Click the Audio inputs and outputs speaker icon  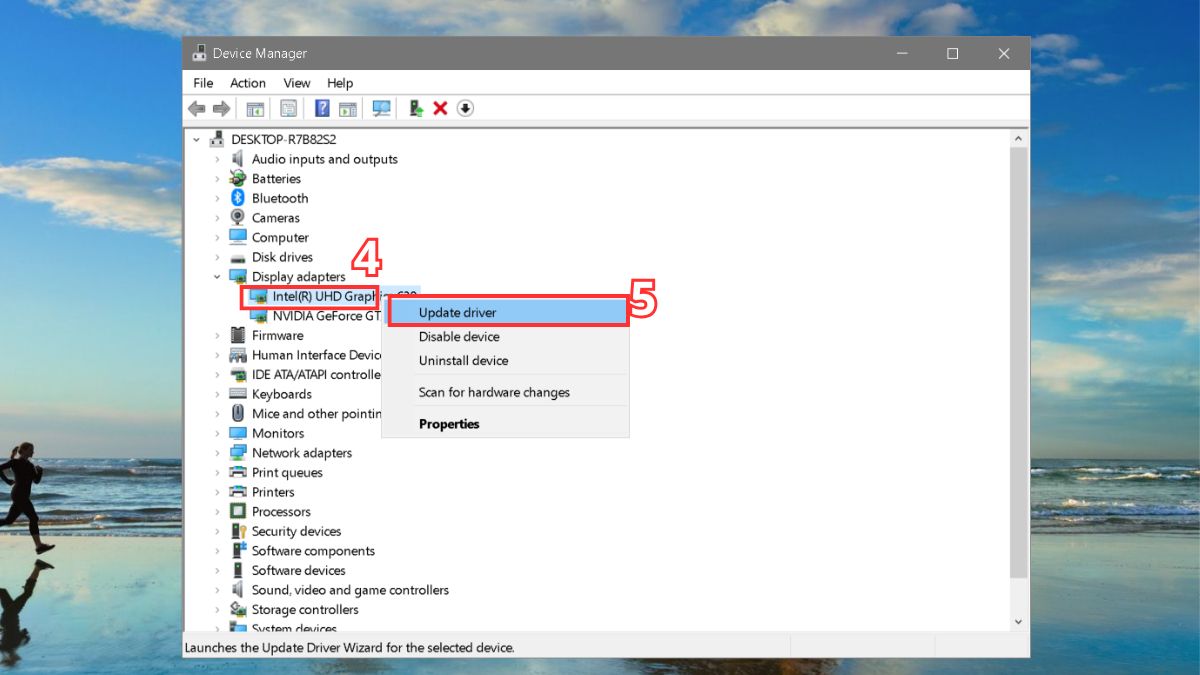(x=238, y=159)
